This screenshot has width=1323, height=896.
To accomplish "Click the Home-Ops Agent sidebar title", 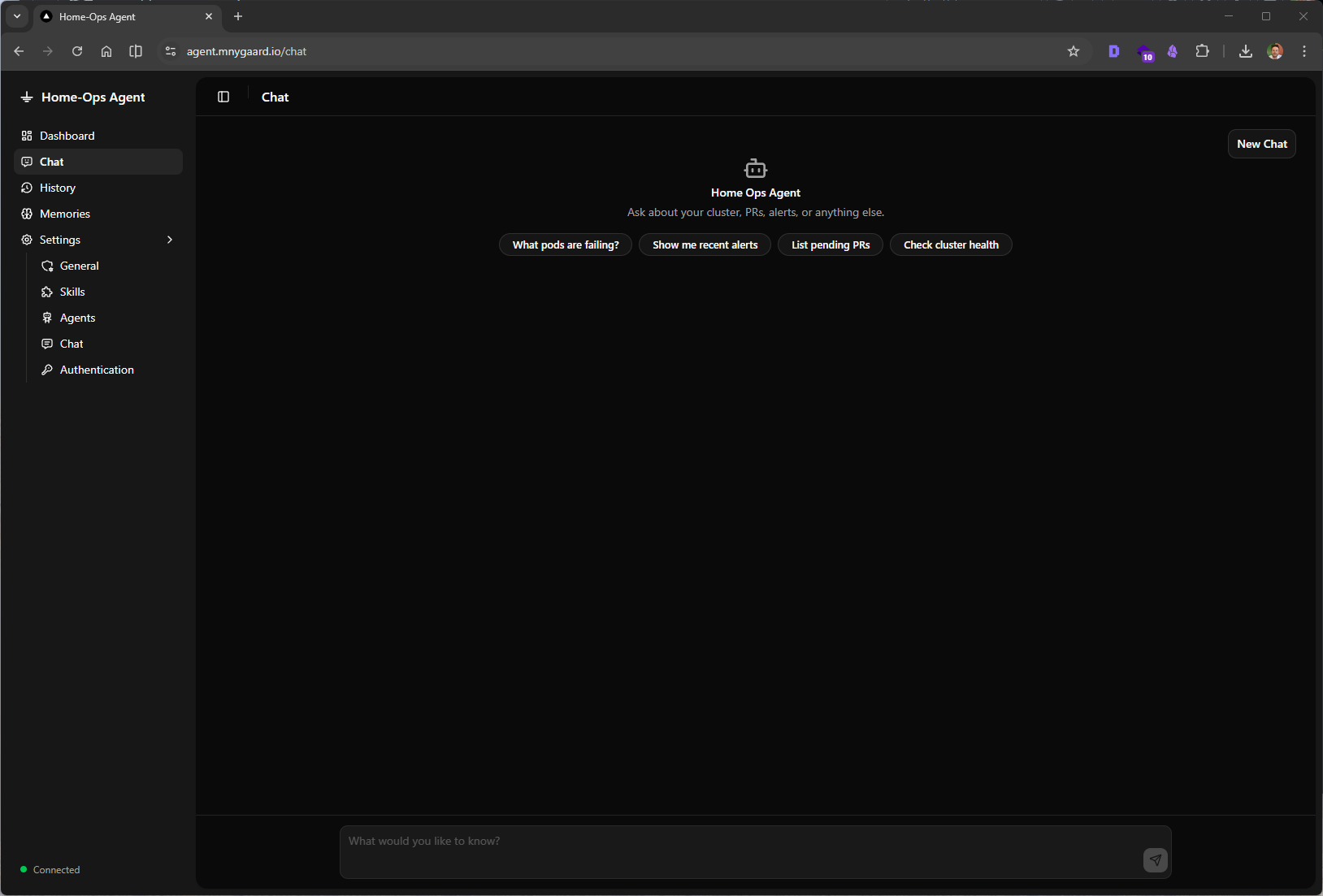I will [93, 97].
